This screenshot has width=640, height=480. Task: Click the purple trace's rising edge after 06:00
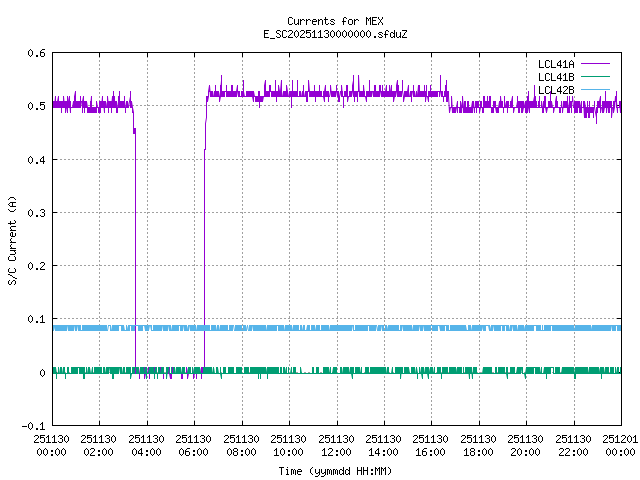coord(204,250)
